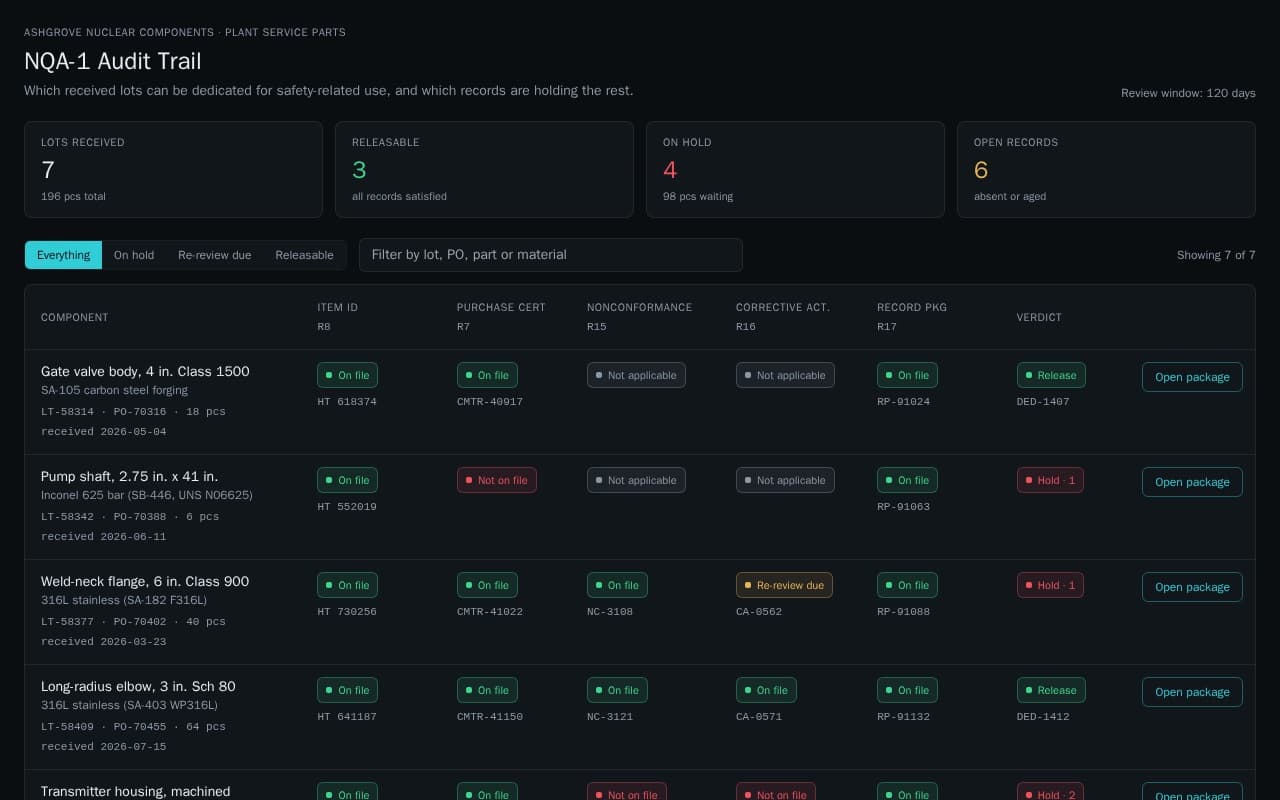Click the NQA-1 Audit Trail heading

tap(113, 61)
